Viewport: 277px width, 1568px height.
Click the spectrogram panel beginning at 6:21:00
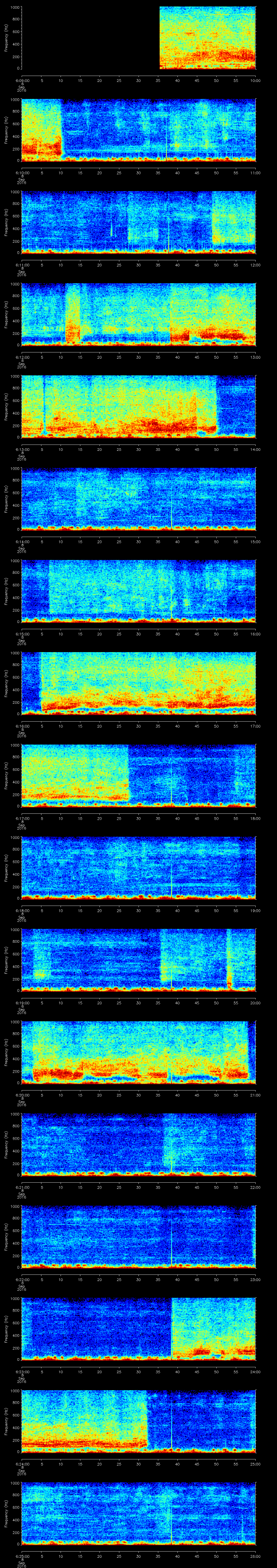[139, 1144]
